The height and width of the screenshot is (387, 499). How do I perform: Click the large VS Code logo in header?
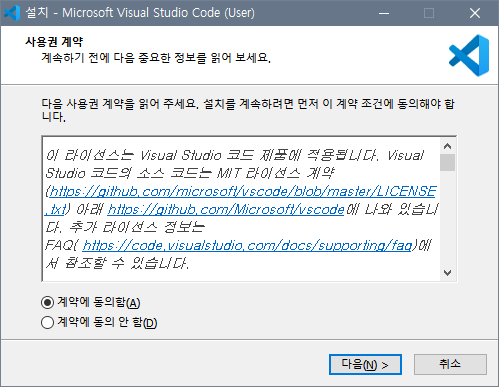click(469, 55)
